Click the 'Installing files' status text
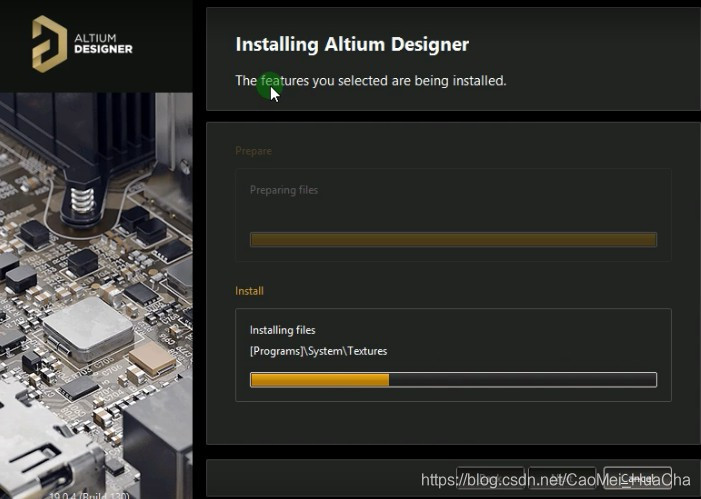 pyautogui.click(x=282, y=330)
